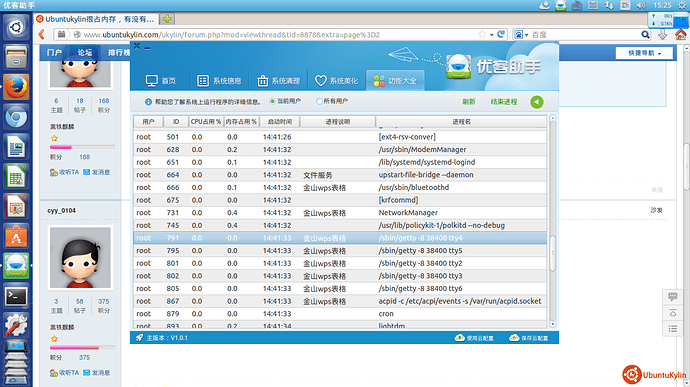Viewport: 690px width, 387px height.
Task: Open the Files manager from dock
Action: (x=16, y=57)
